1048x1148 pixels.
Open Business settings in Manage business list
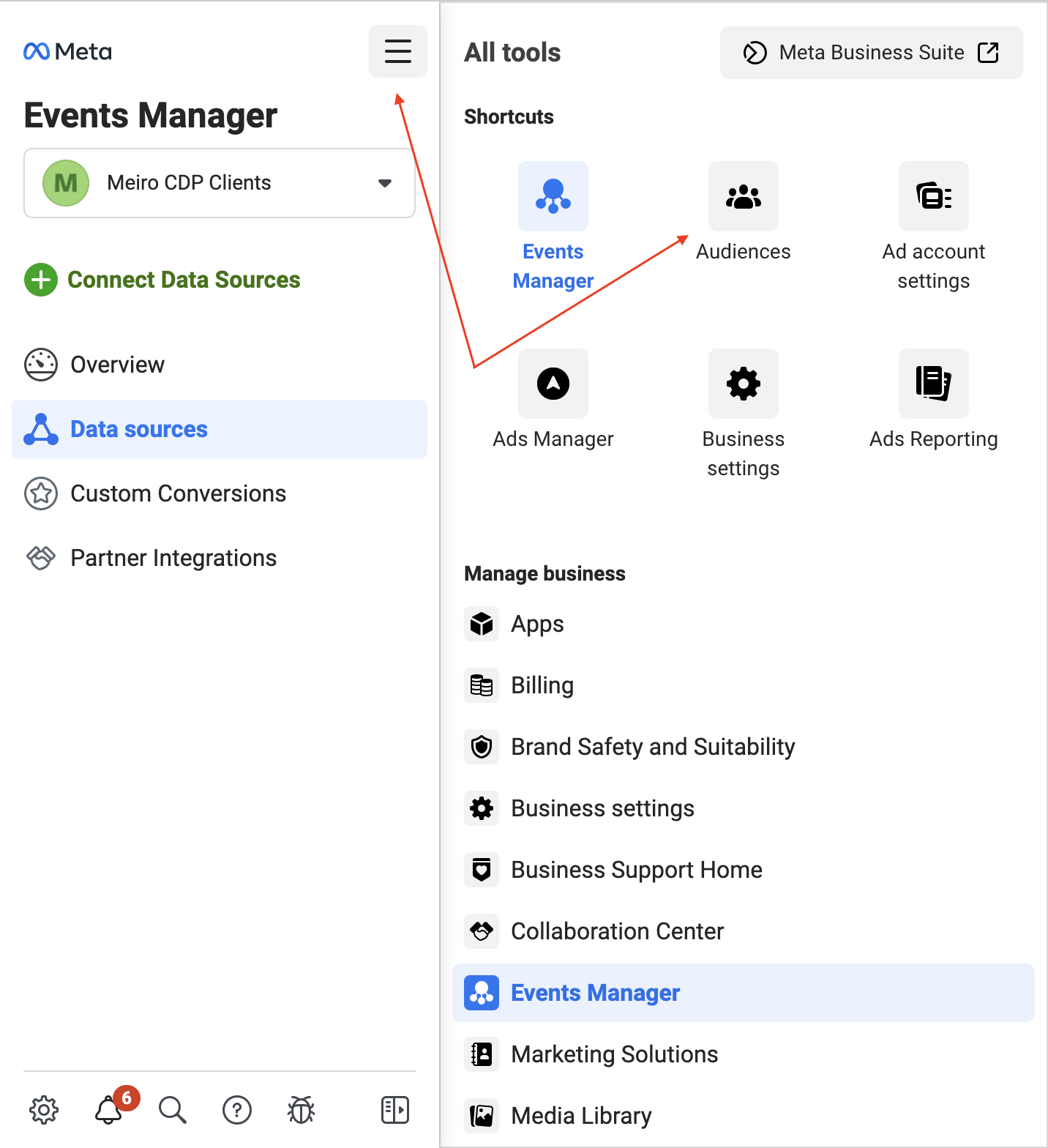pos(744,808)
